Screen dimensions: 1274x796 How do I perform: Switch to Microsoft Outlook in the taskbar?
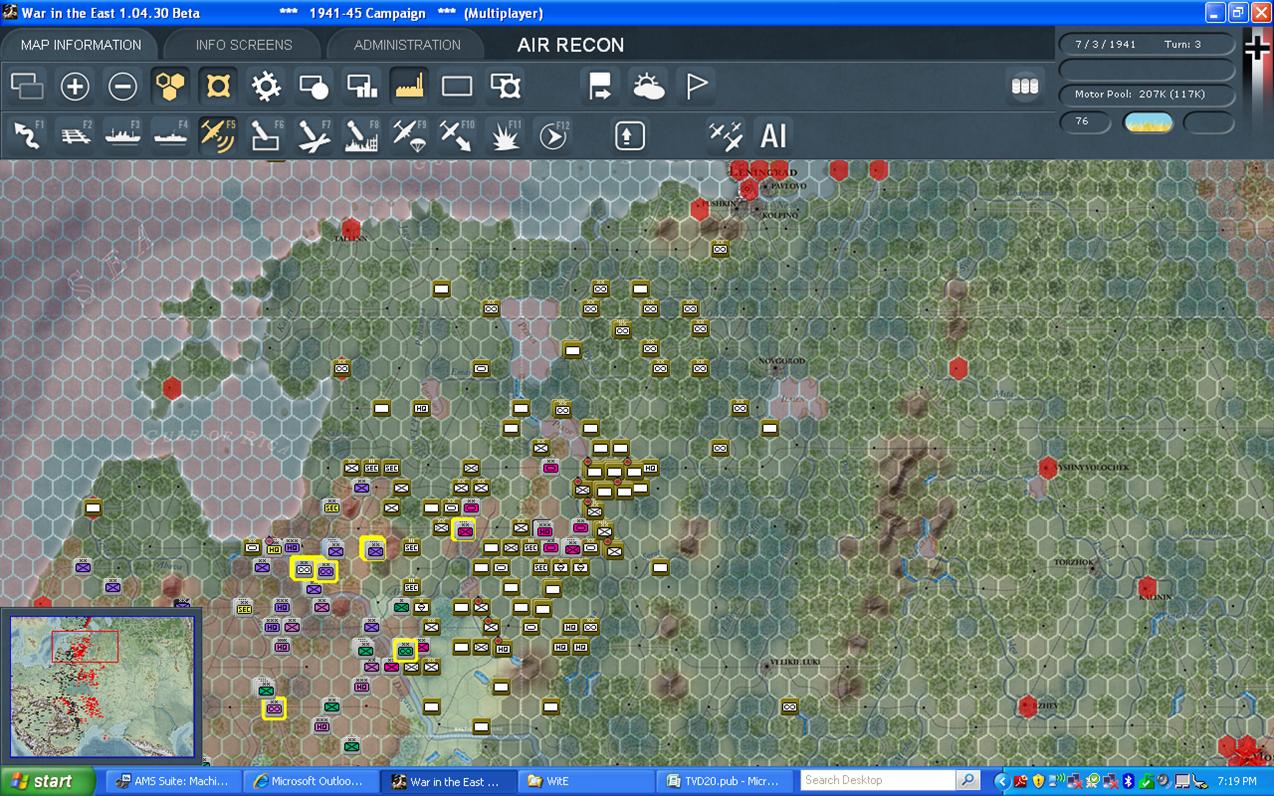[309, 782]
